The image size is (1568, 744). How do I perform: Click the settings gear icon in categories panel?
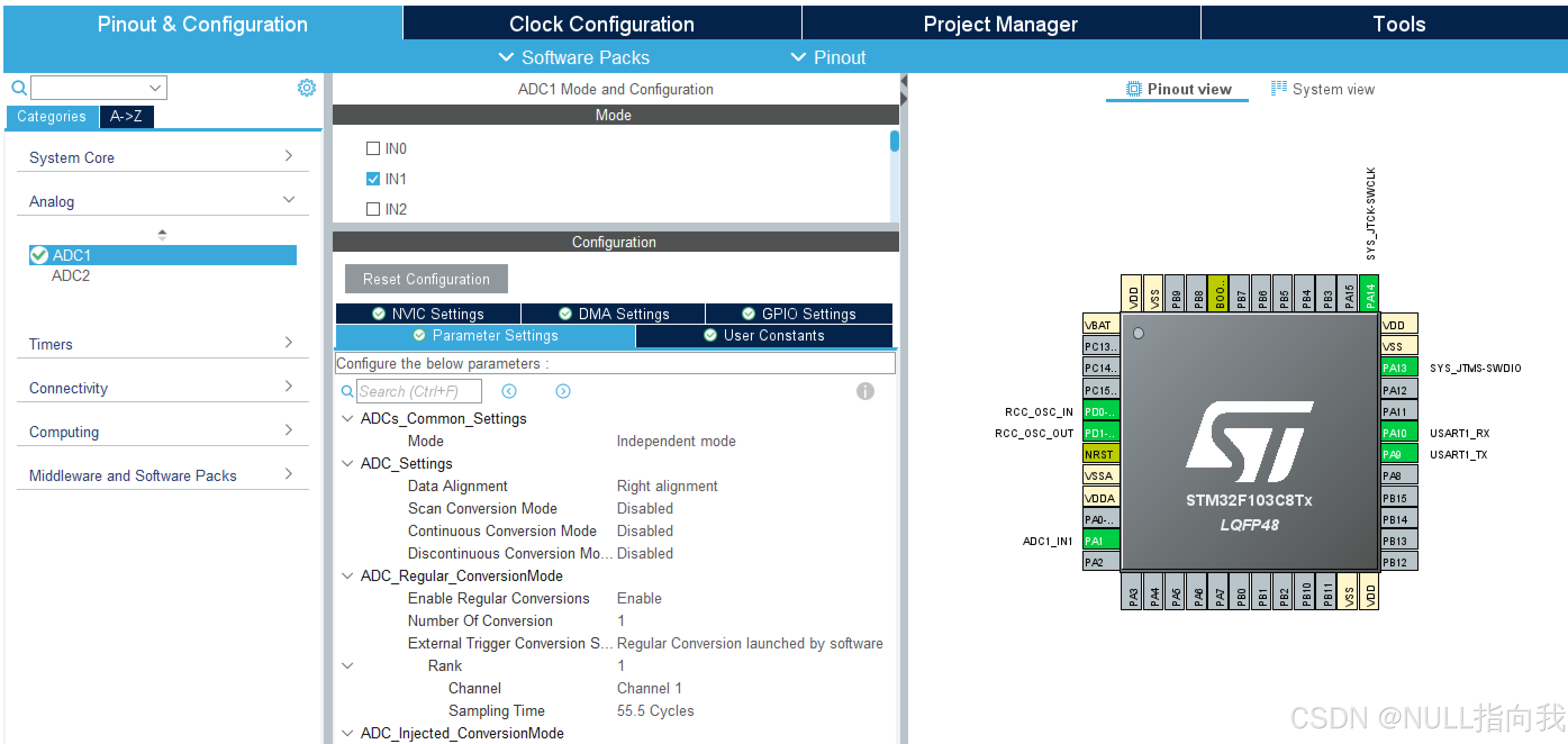tap(306, 88)
